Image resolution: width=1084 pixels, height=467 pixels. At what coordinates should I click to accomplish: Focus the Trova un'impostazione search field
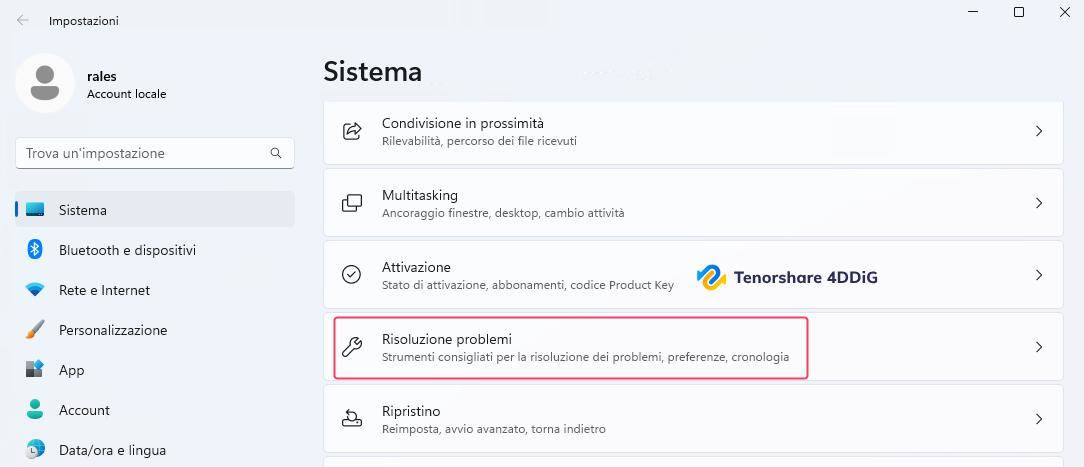pos(140,153)
